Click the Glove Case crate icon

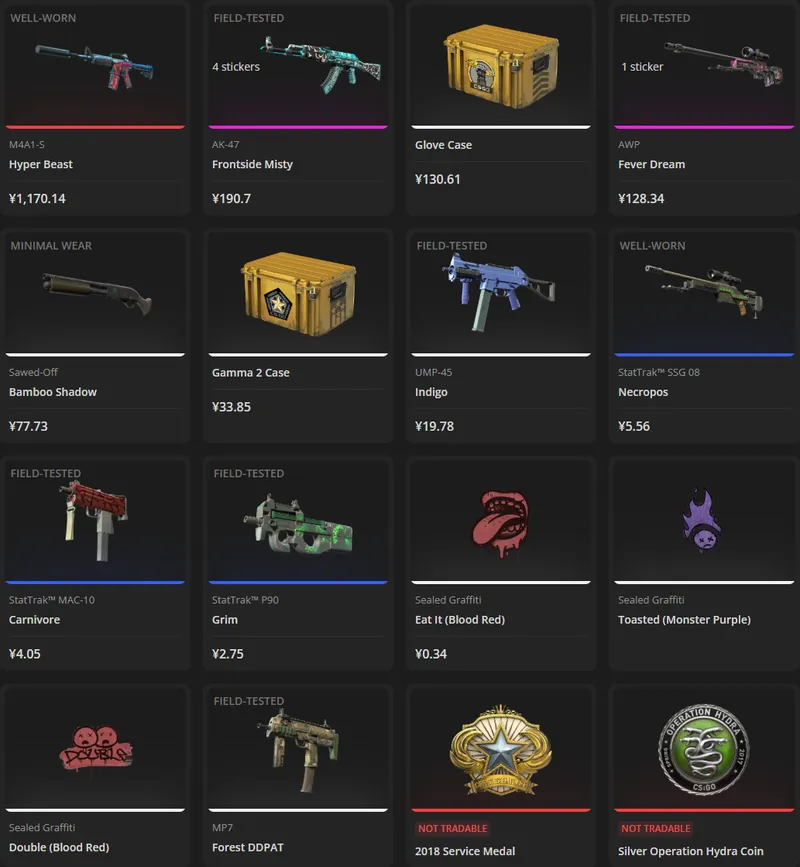(501, 65)
